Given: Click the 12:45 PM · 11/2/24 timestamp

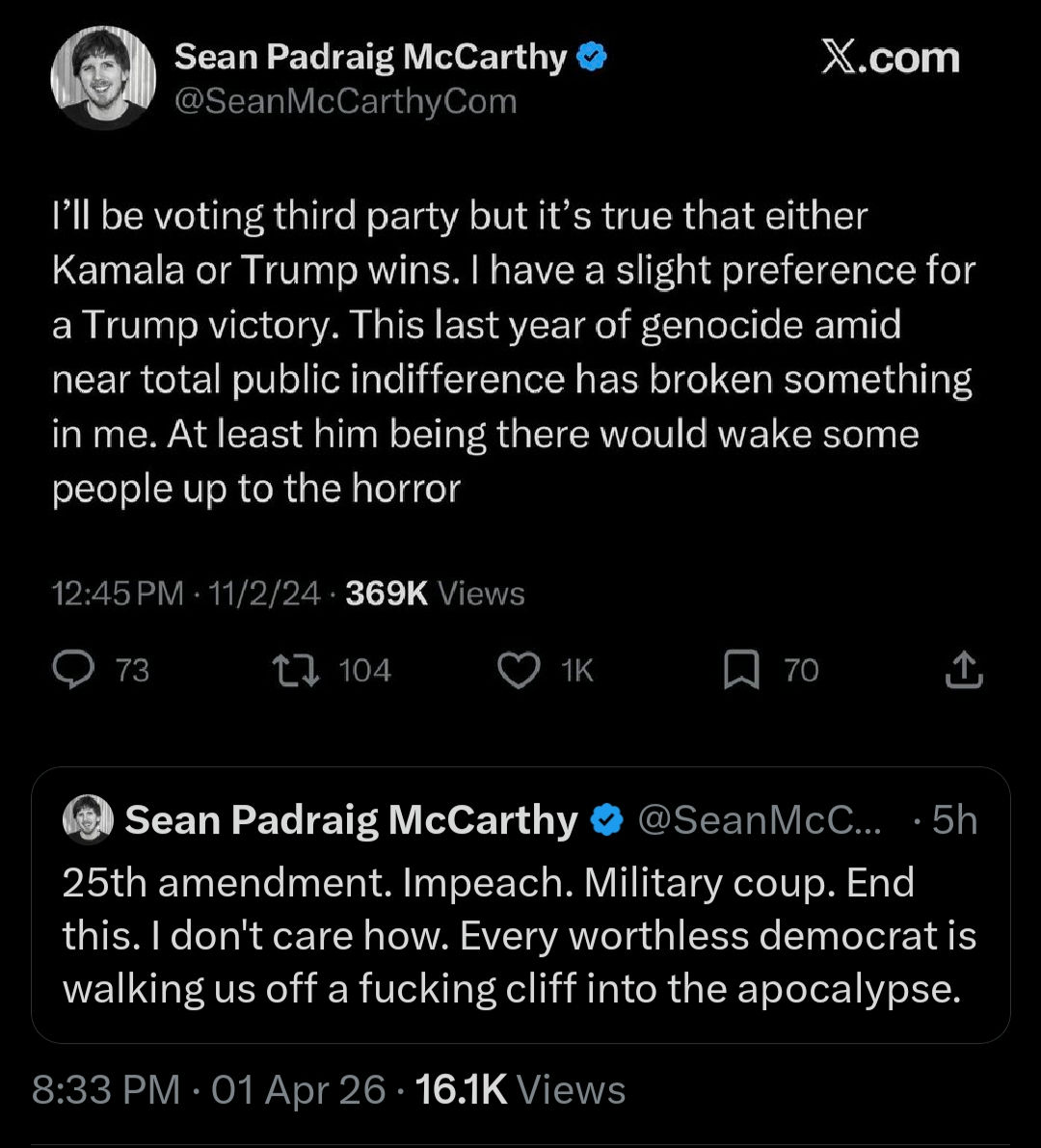Looking at the screenshot, I should click(185, 593).
